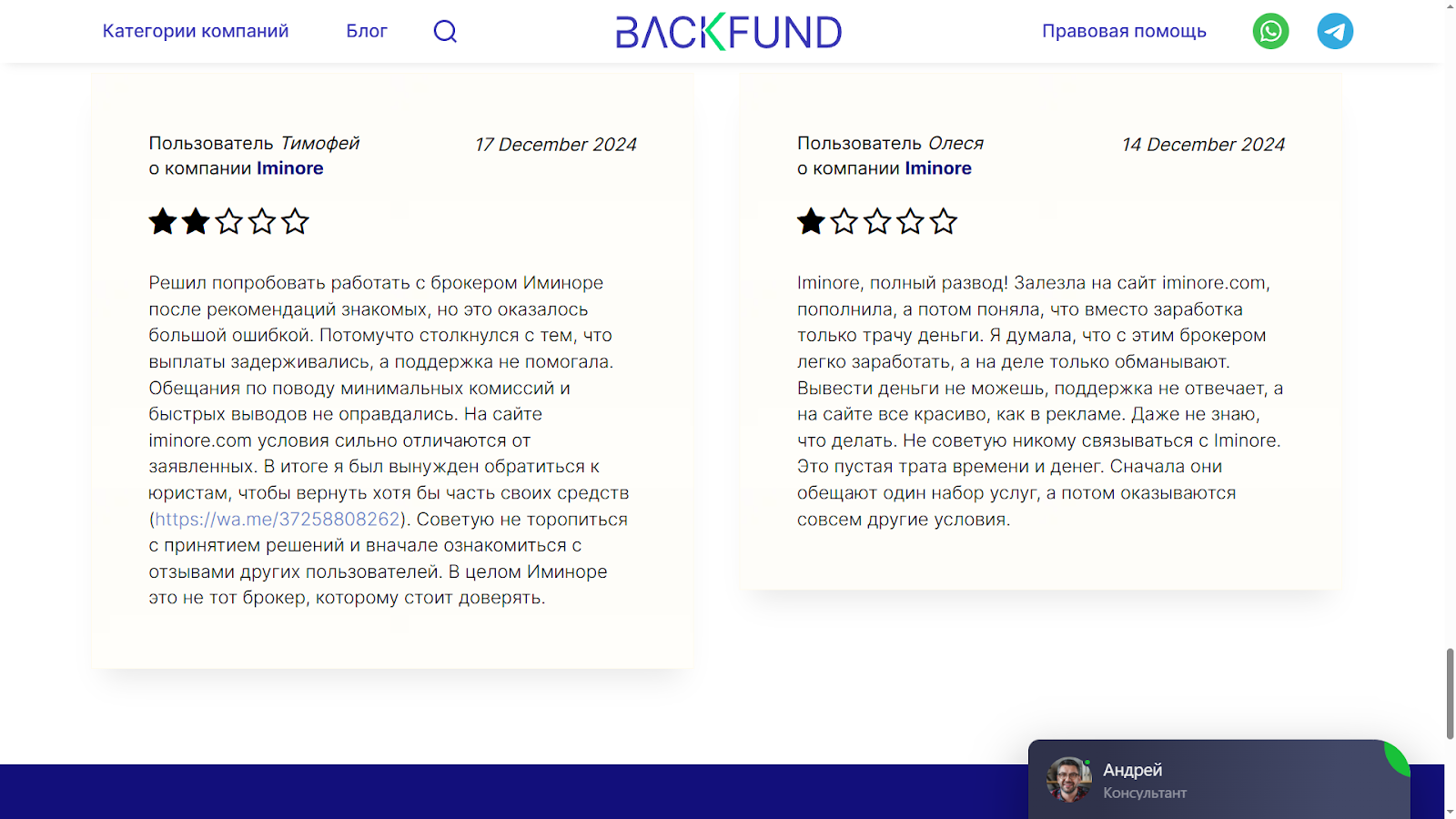Click fifth star in Олеся's rating
This screenshot has width=1456, height=819.
[944, 222]
